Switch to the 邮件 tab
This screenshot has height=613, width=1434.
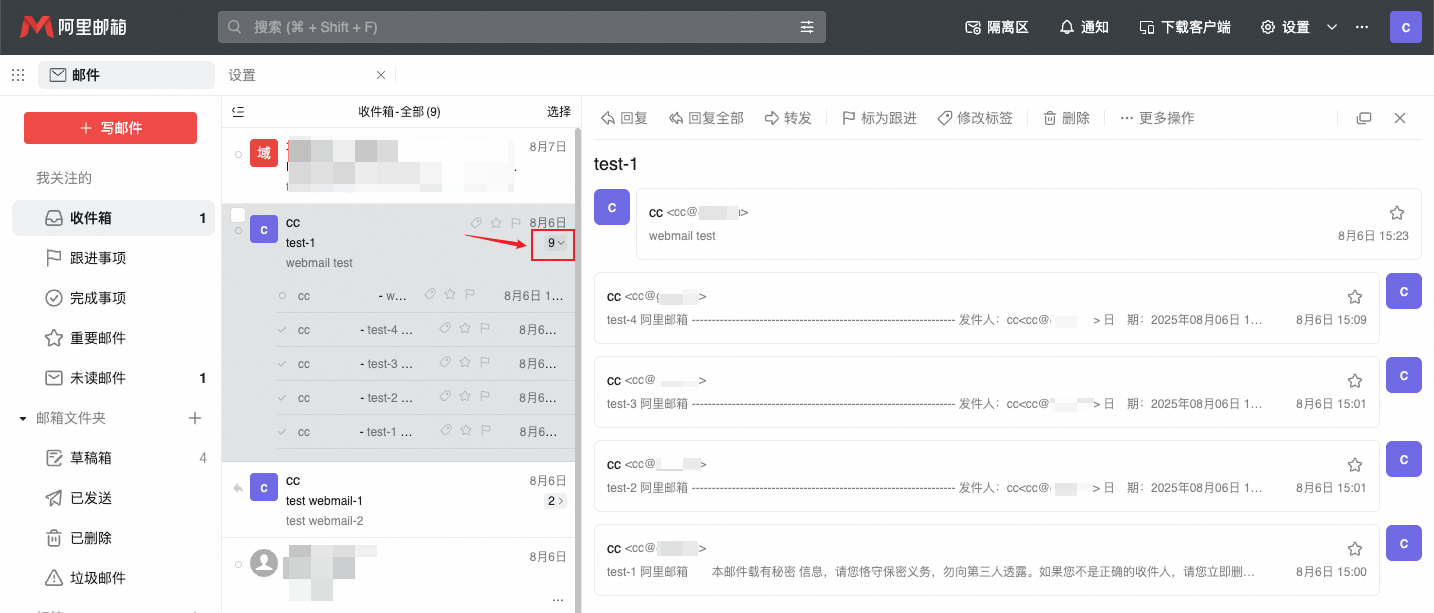click(x=126, y=75)
